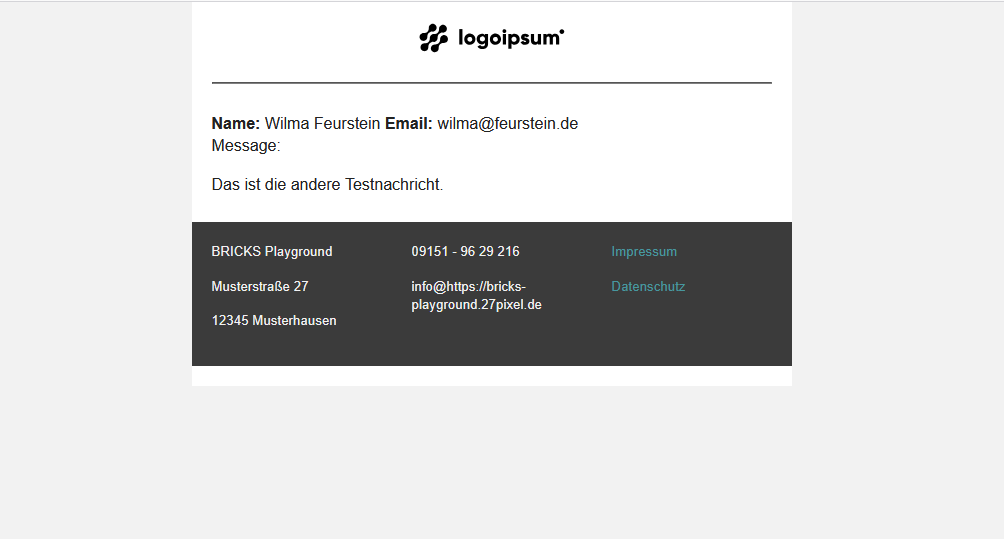This screenshot has width=1004, height=539.
Task: Click the Message: label
Action: coord(246,146)
